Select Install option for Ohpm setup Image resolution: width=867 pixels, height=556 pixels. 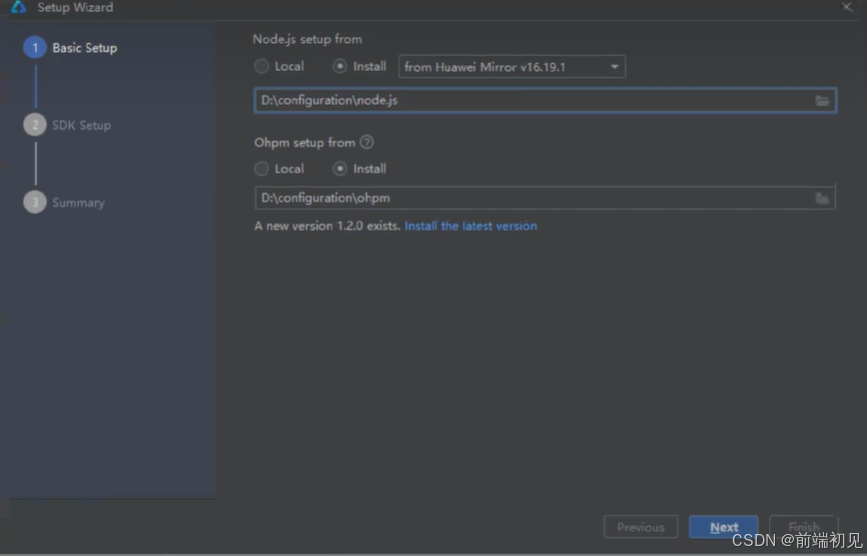coord(359,169)
